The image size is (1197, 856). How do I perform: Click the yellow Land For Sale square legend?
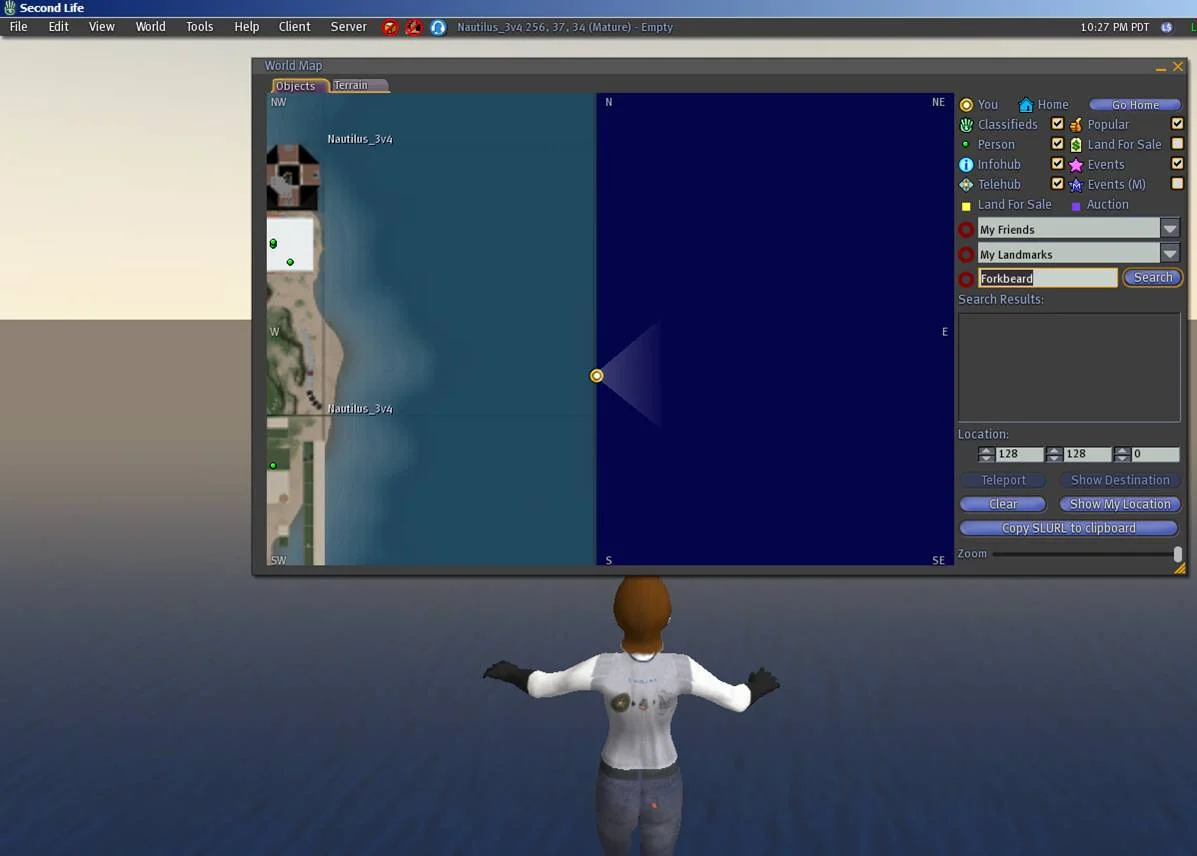point(966,206)
